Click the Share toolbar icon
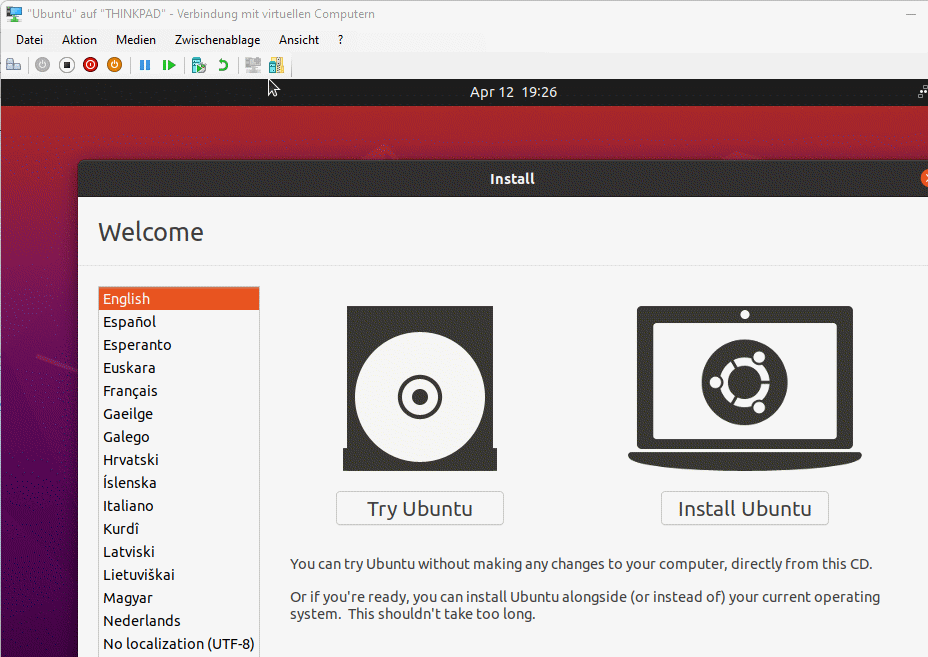 276,65
